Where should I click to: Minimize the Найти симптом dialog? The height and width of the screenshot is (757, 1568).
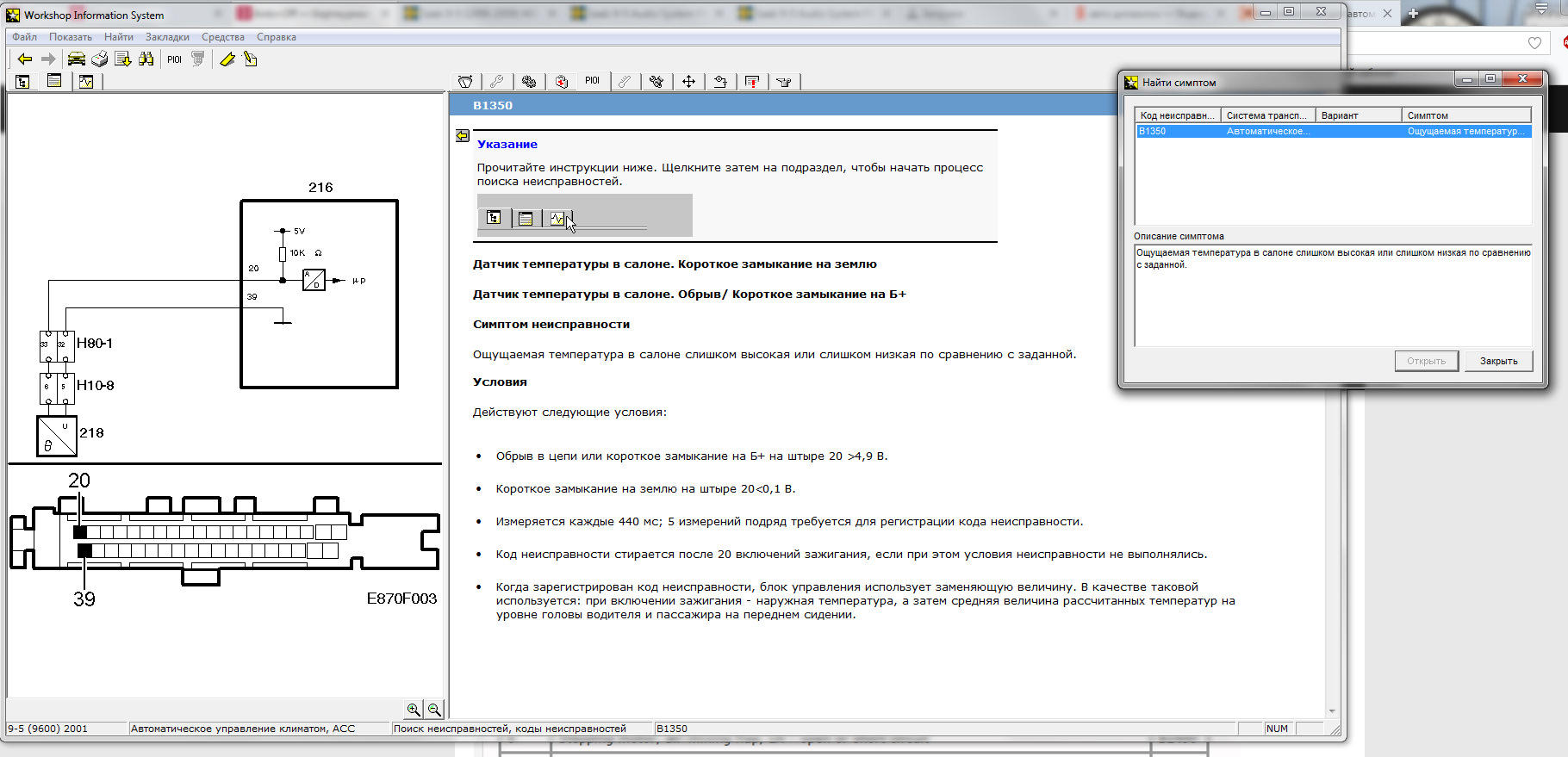tap(1466, 78)
